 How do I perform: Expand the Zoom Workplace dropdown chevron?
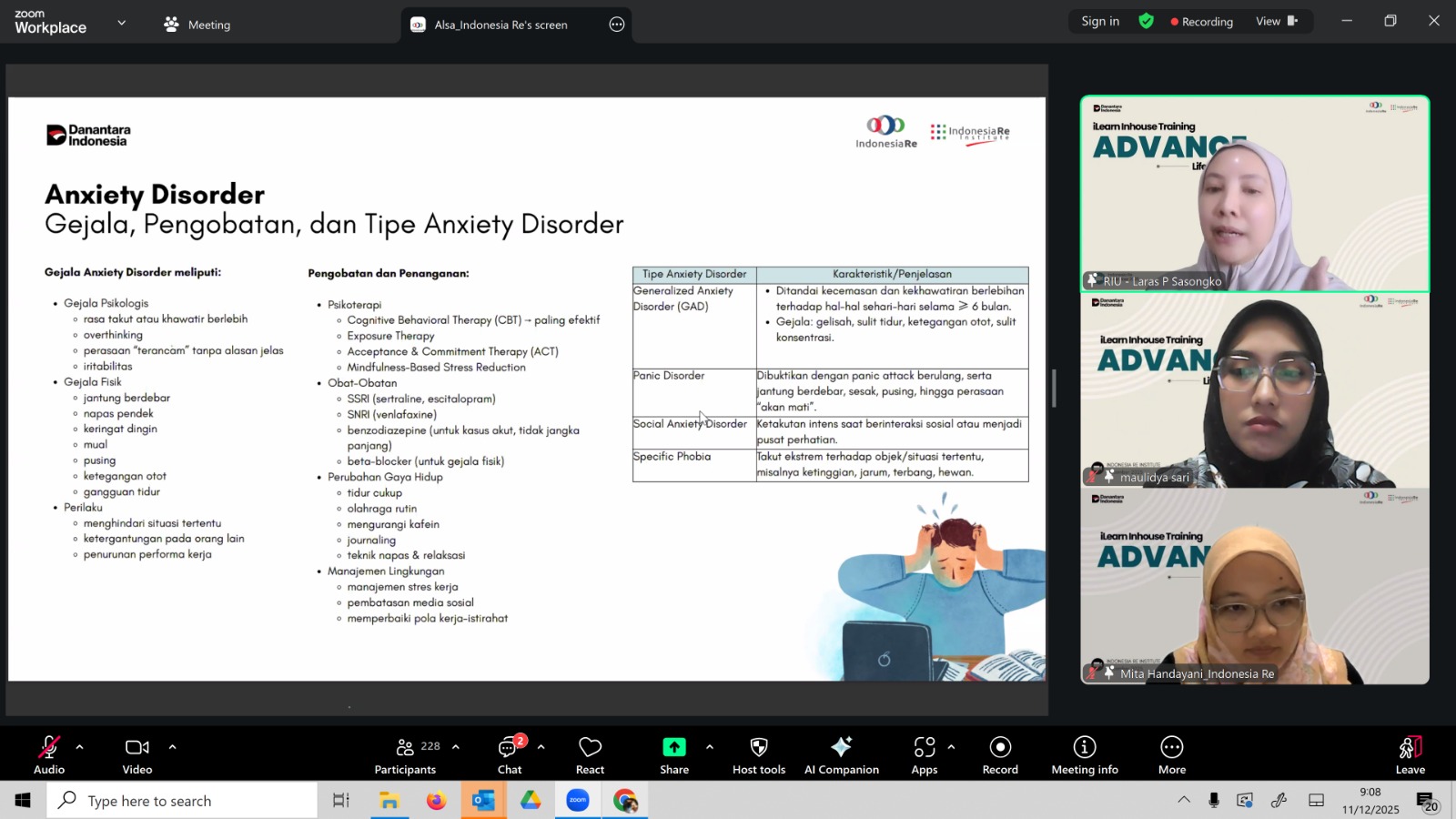[x=122, y=23]
